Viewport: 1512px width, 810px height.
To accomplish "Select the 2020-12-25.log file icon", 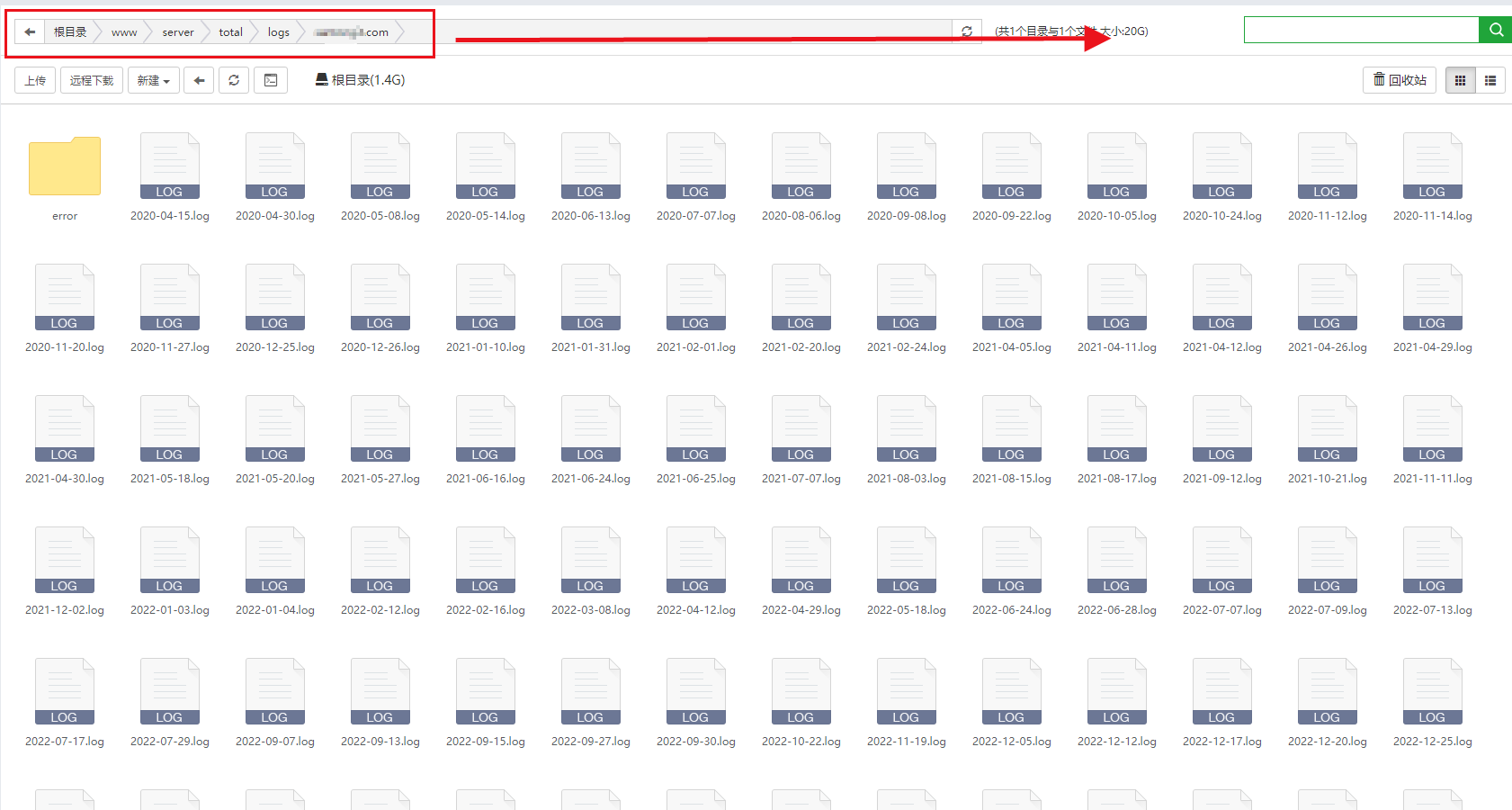I will pyautogui.click(x=274, y=297).
